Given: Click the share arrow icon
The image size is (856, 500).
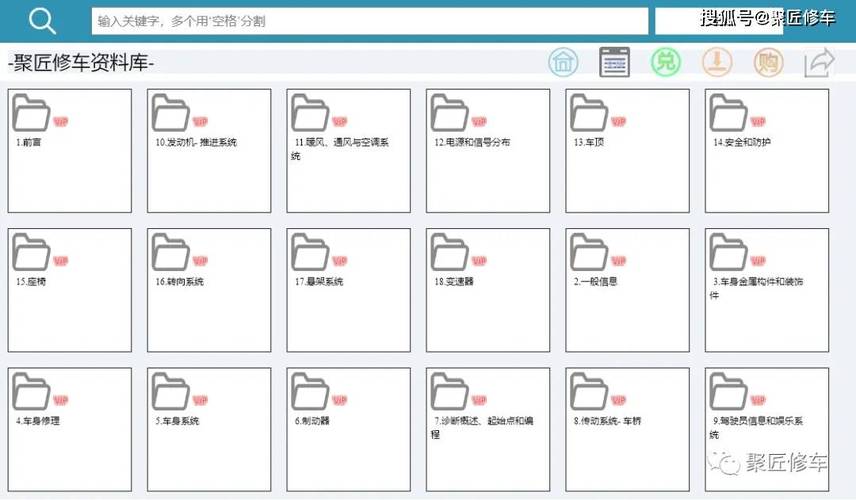Looking at the screenshot, I should (x=819, y=63).
